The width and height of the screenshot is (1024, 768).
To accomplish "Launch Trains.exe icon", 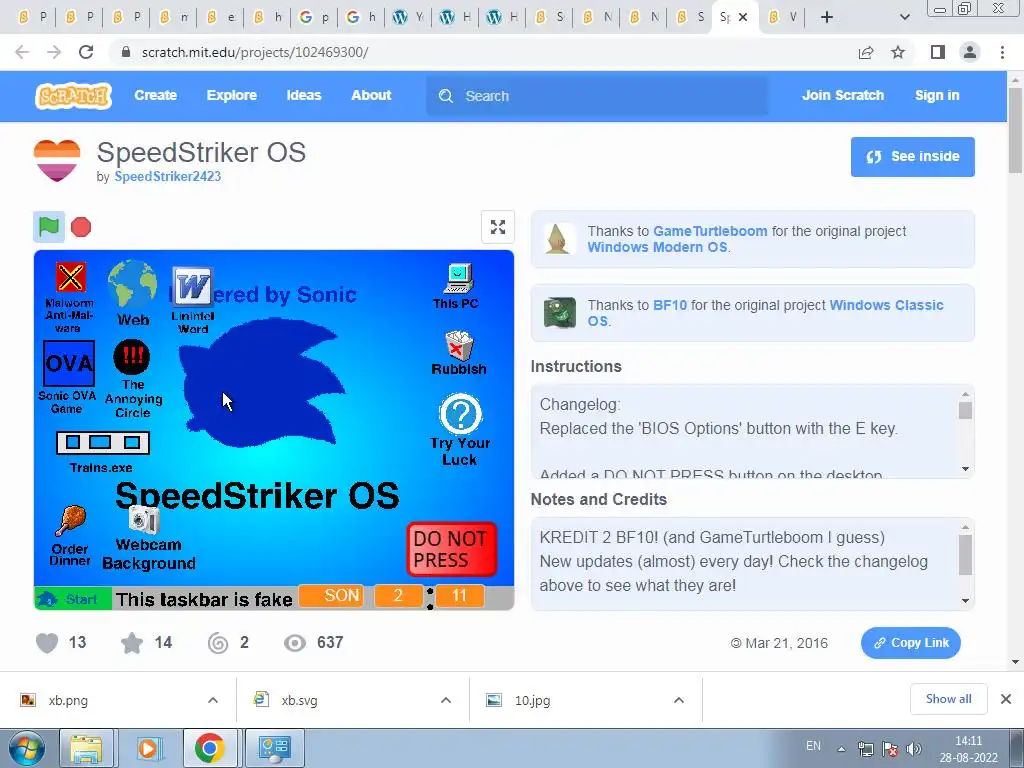I will pyautogui.click(x=103, y=452).
